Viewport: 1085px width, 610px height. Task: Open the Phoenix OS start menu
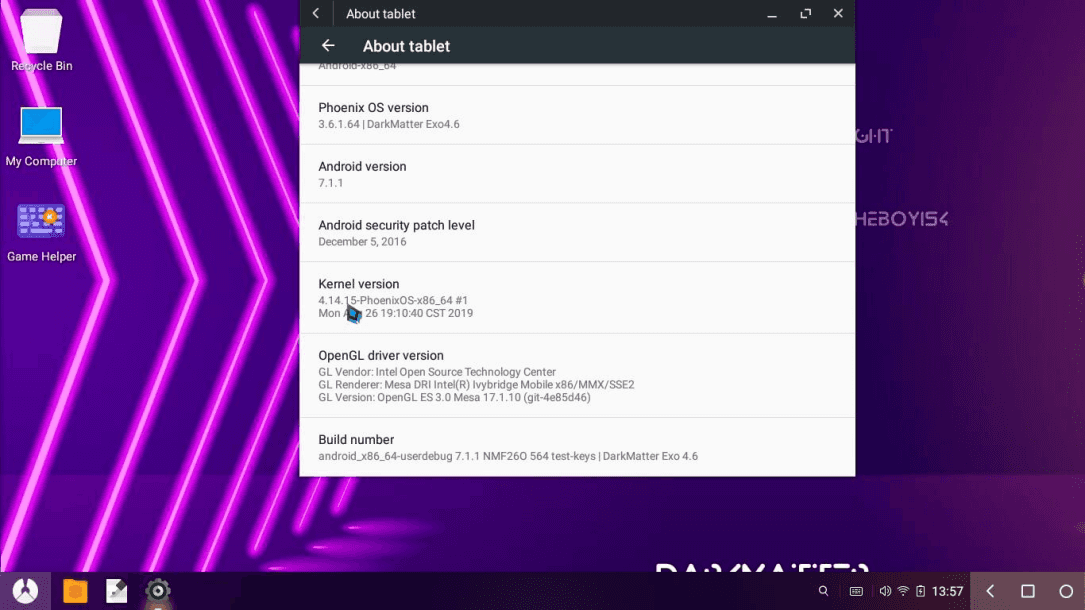(26, 591)
